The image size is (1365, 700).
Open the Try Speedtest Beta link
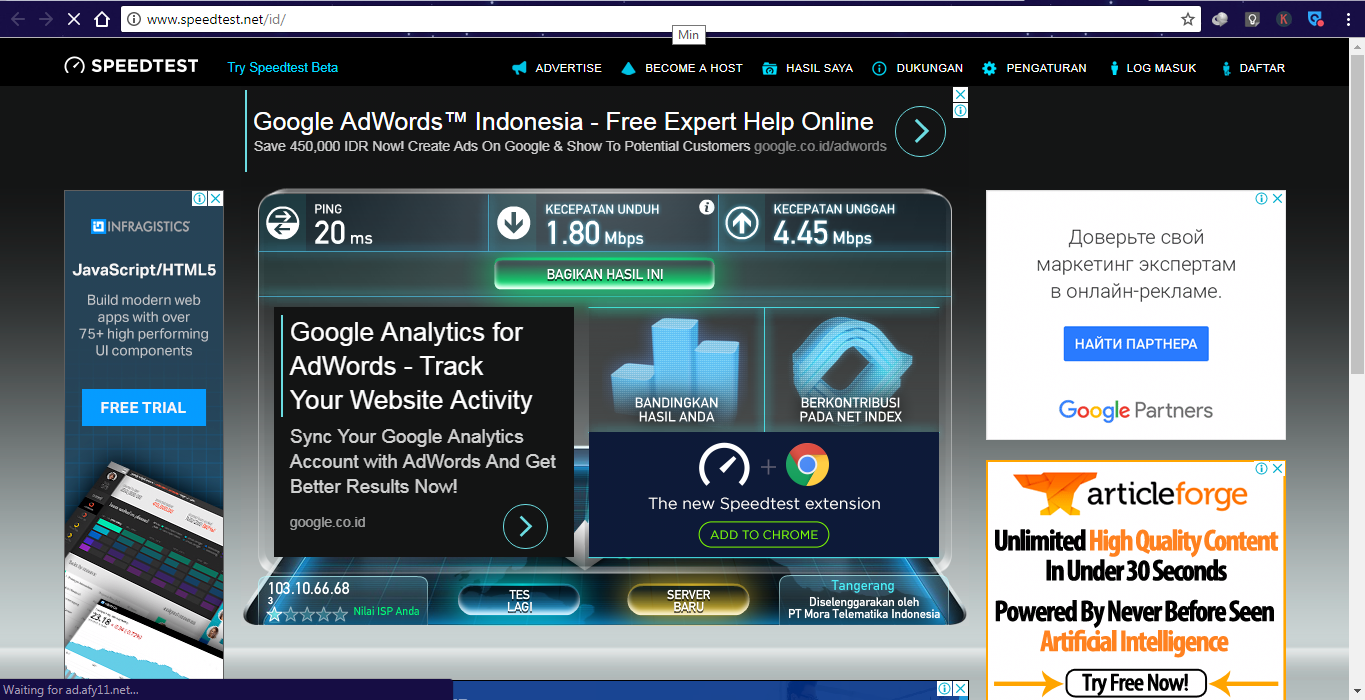click(282, 68)
